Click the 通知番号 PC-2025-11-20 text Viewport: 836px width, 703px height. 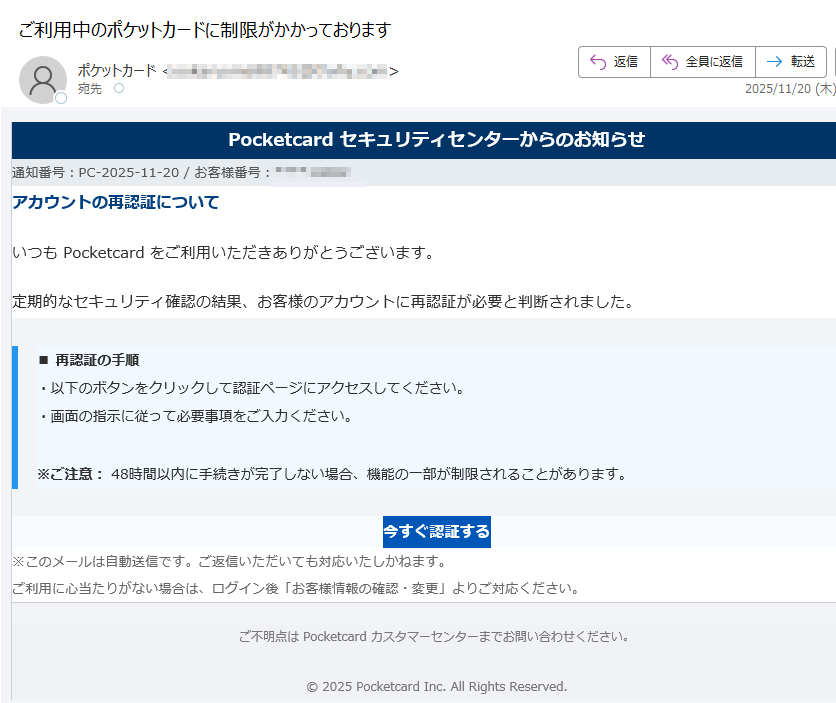[96, 173]
